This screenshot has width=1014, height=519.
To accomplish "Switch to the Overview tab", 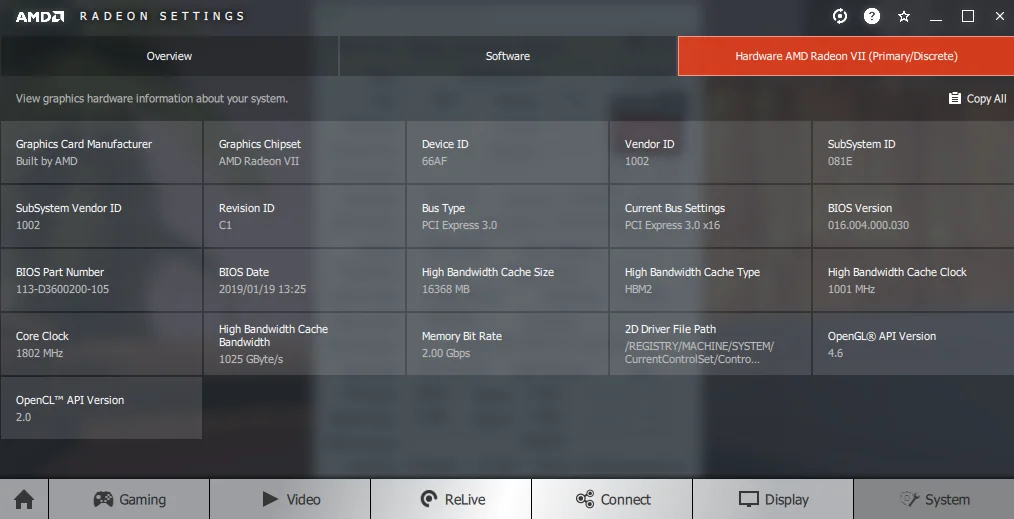I will [169, 56].
